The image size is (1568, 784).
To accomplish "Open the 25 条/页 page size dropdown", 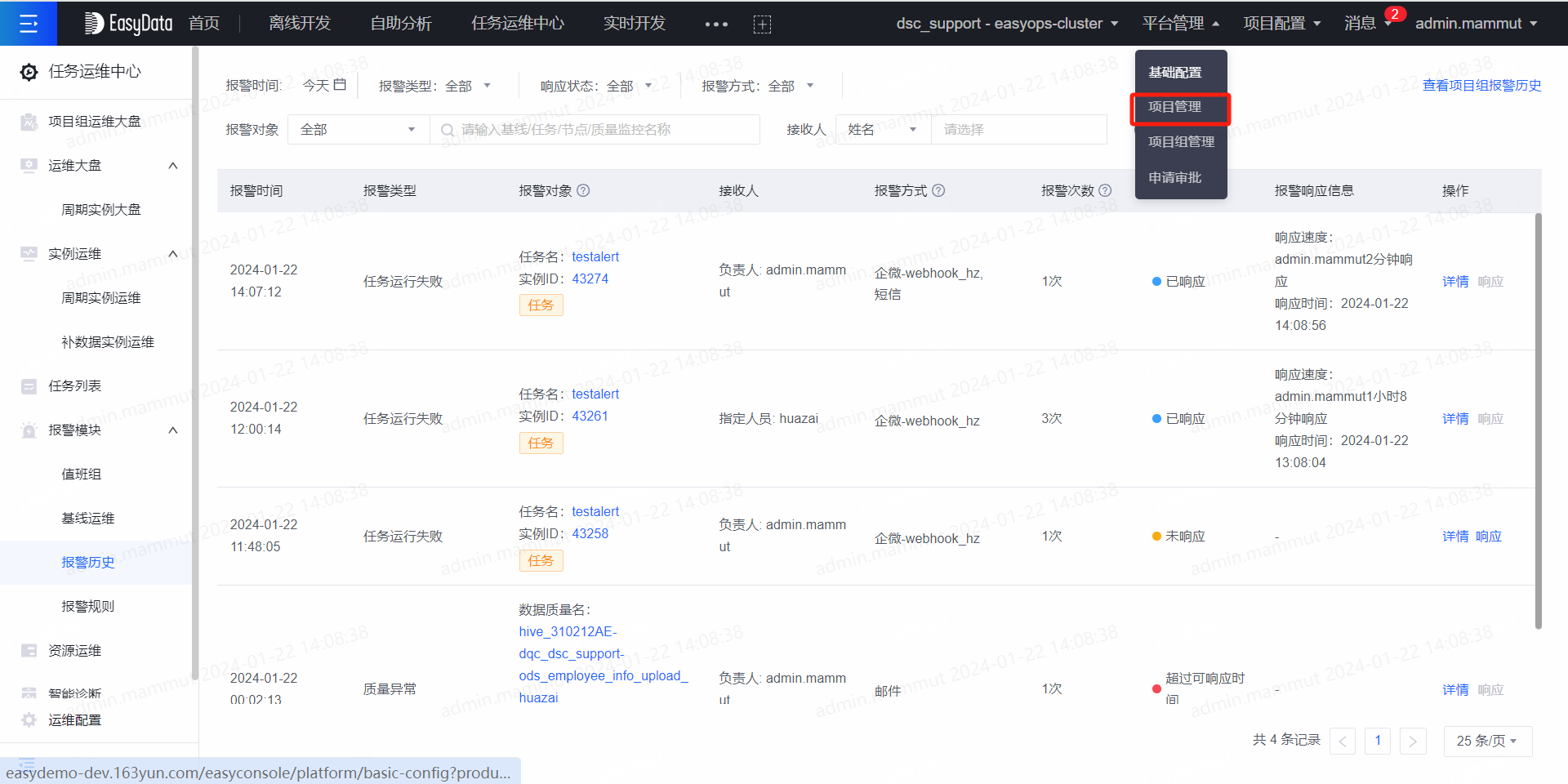I will (x=1488, y=741).
